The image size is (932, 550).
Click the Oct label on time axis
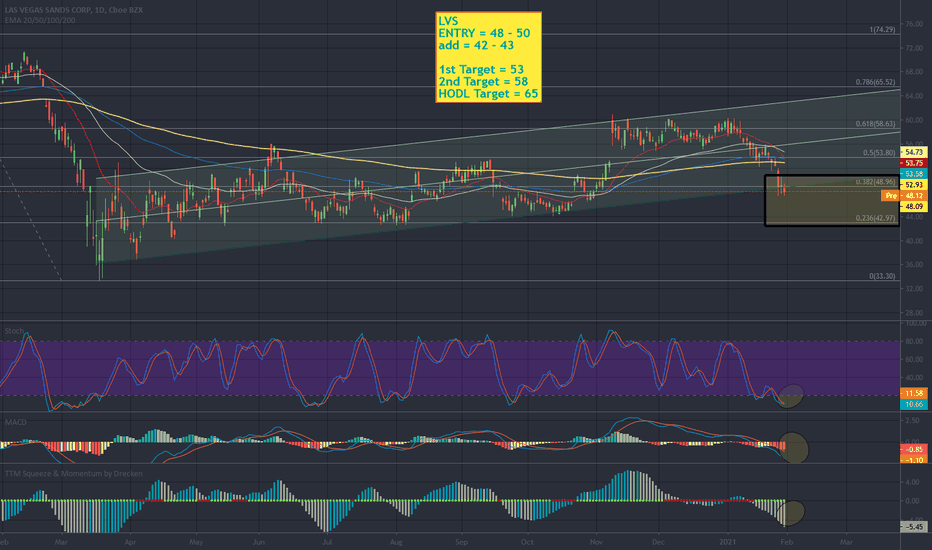point(527,542)
